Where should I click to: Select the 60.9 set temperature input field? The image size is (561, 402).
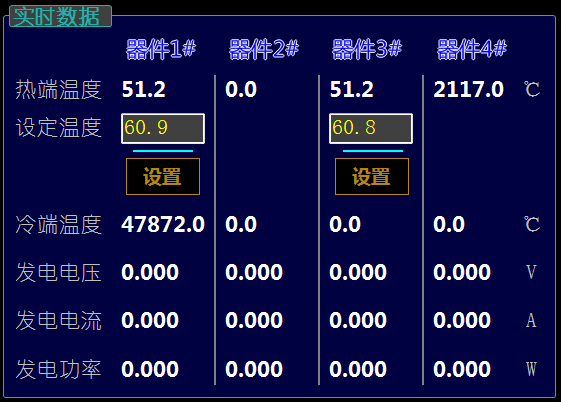163,128
